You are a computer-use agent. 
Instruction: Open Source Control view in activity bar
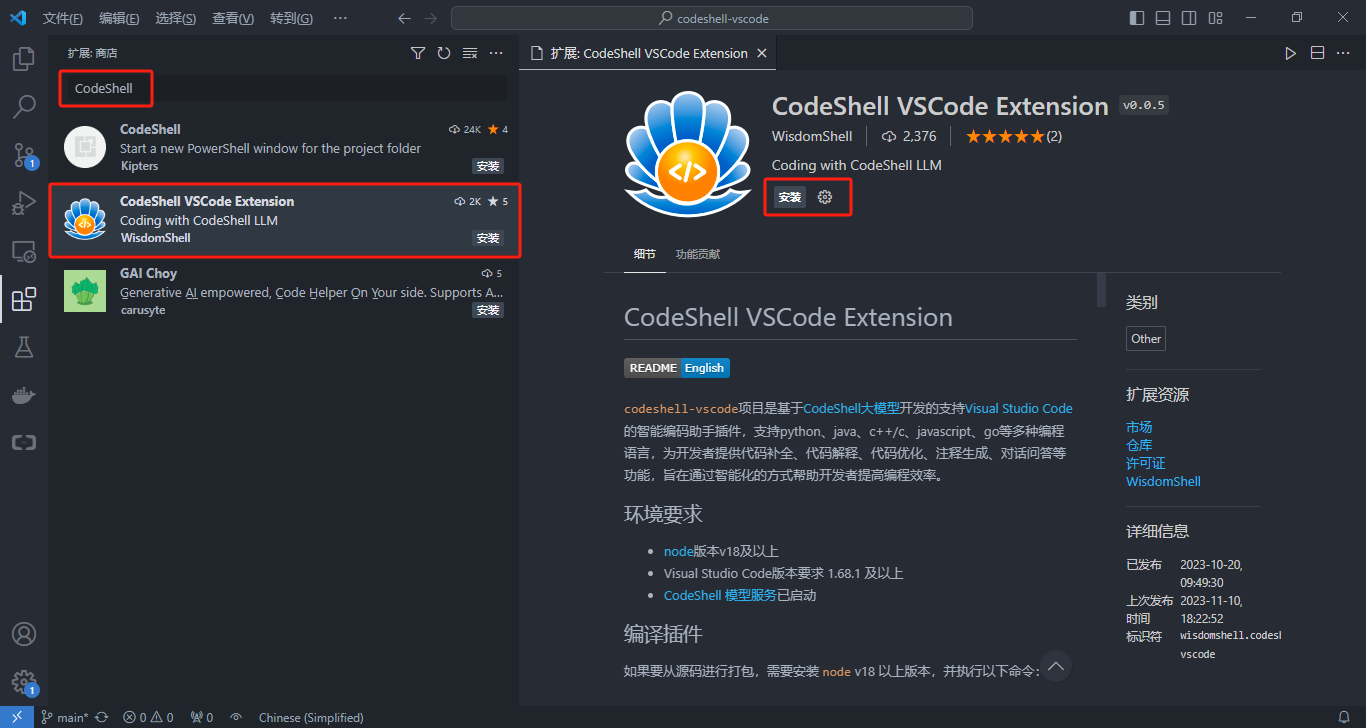24,155
